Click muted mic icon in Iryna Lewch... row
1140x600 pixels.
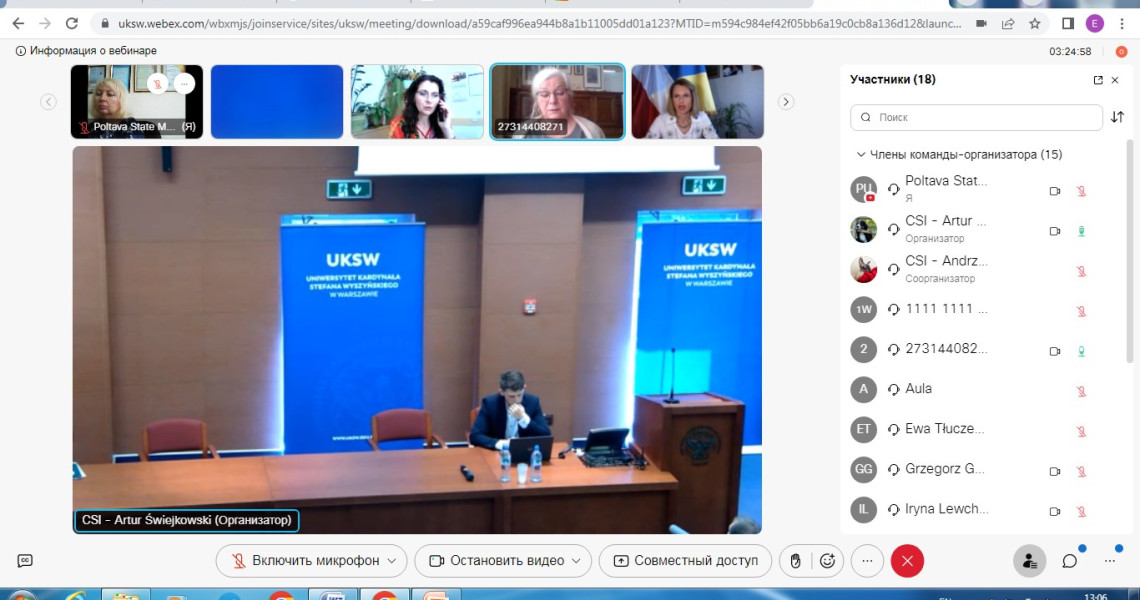point(1082,511)
